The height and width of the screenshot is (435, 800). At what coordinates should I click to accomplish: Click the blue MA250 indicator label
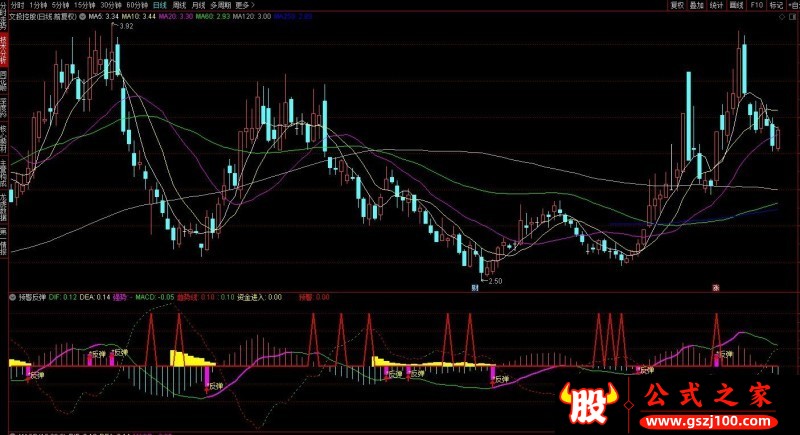(x=293, y=16)
